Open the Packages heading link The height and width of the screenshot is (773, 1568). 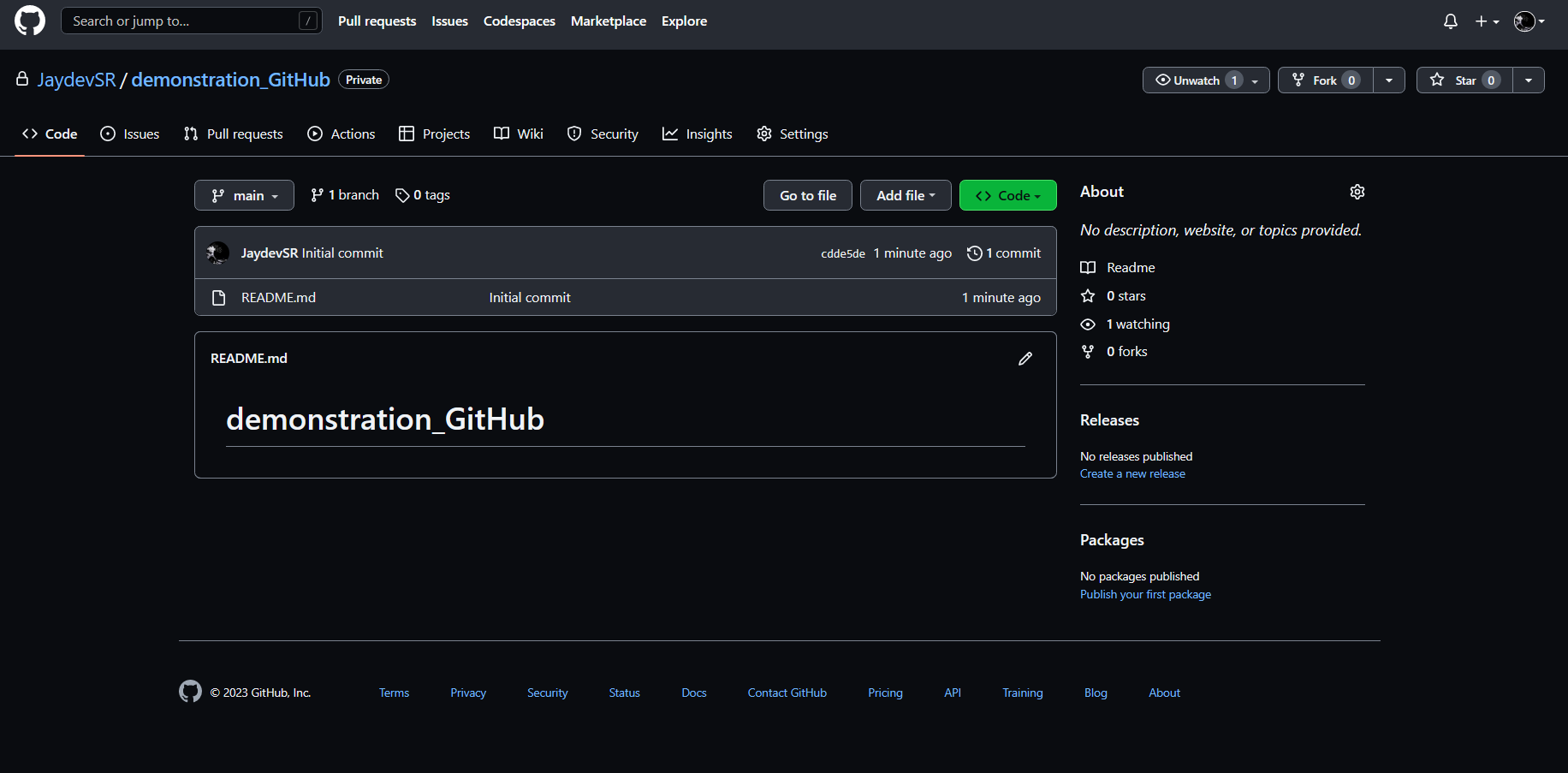coord(1112,540)
